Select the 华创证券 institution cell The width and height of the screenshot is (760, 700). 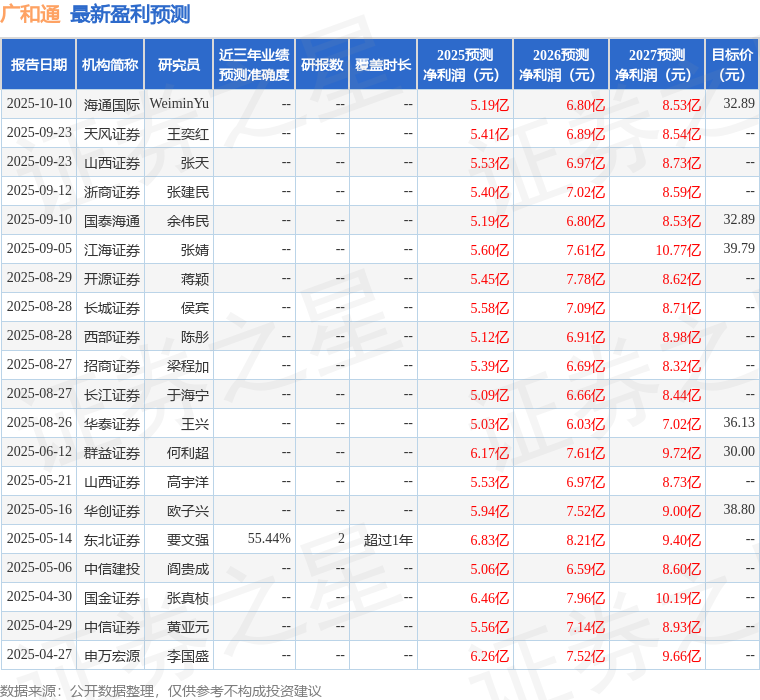coord(112,511)
